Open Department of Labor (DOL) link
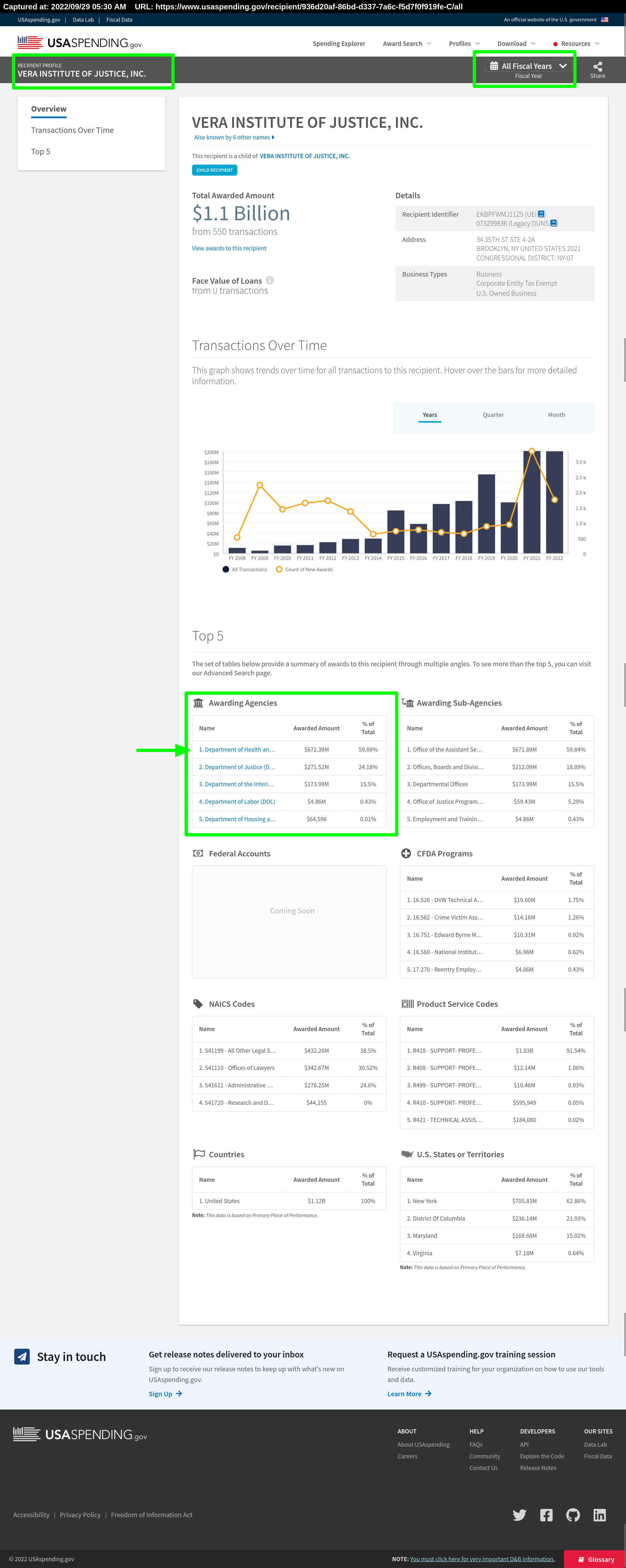Image resolution: width=626 pixels, height=1568 pixels. click(237, 802)
